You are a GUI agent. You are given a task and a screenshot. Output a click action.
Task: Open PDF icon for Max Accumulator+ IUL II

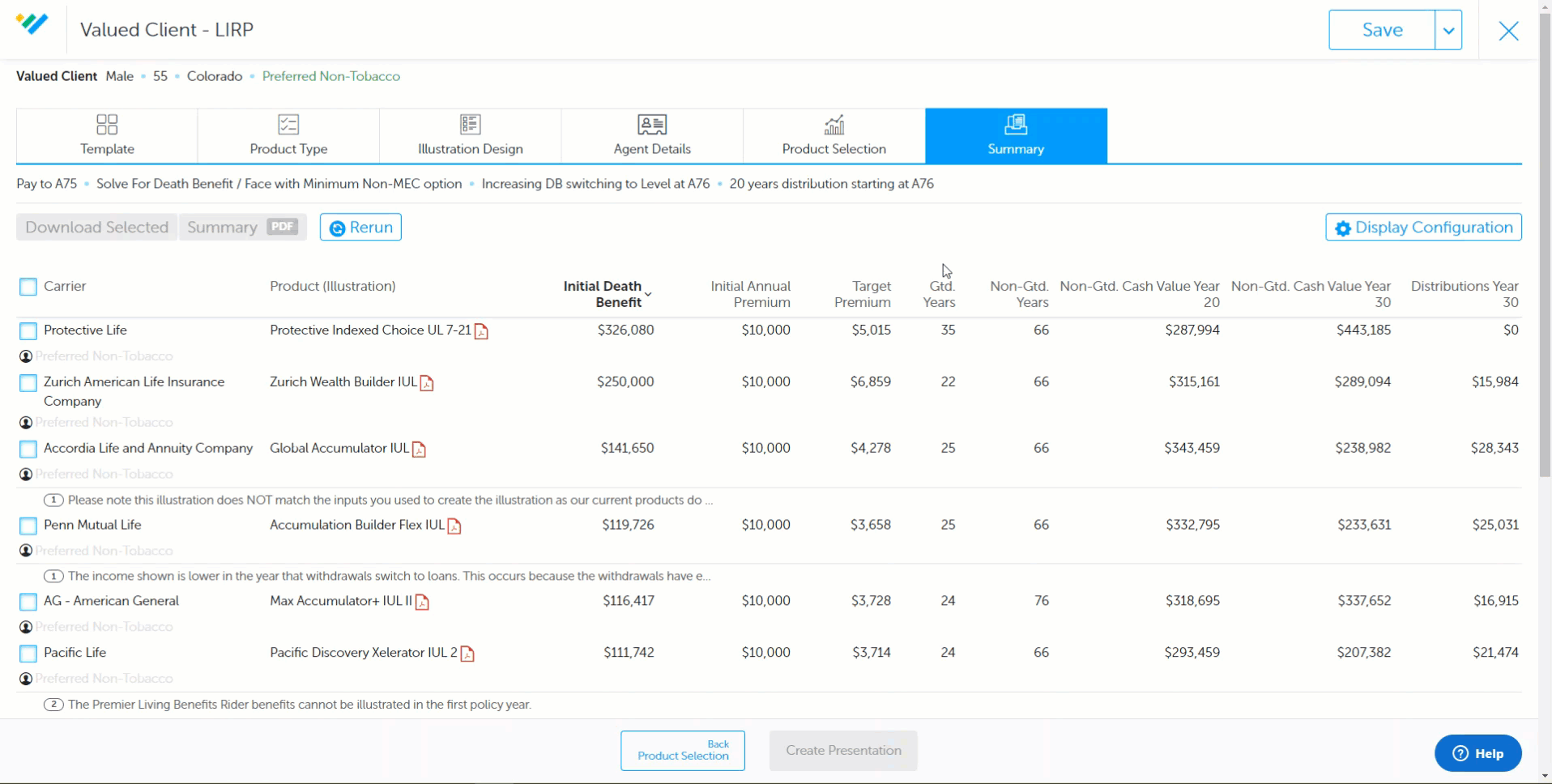coord(422,603)
